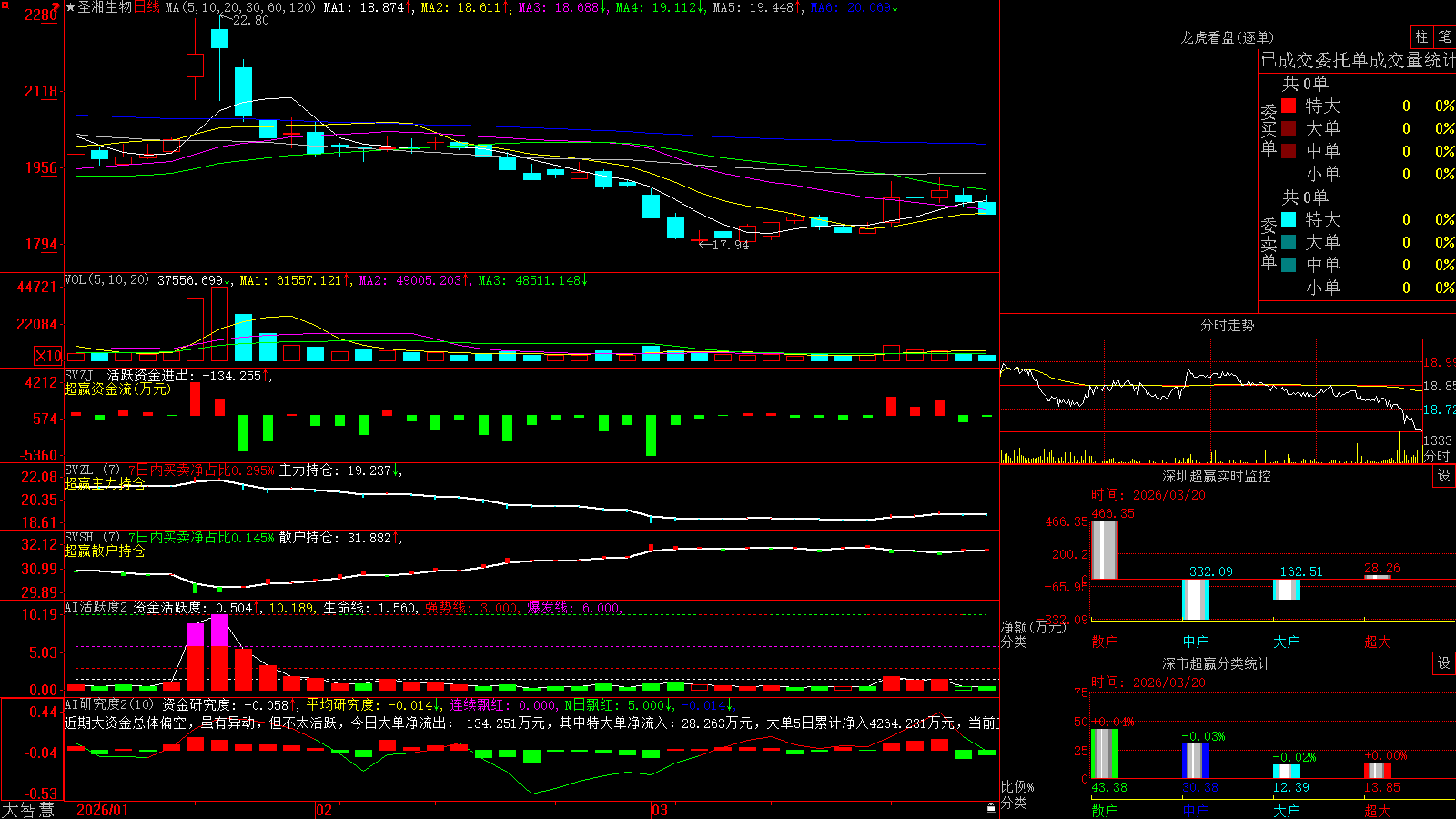Click the 委卖单 vertical label

1269,243
